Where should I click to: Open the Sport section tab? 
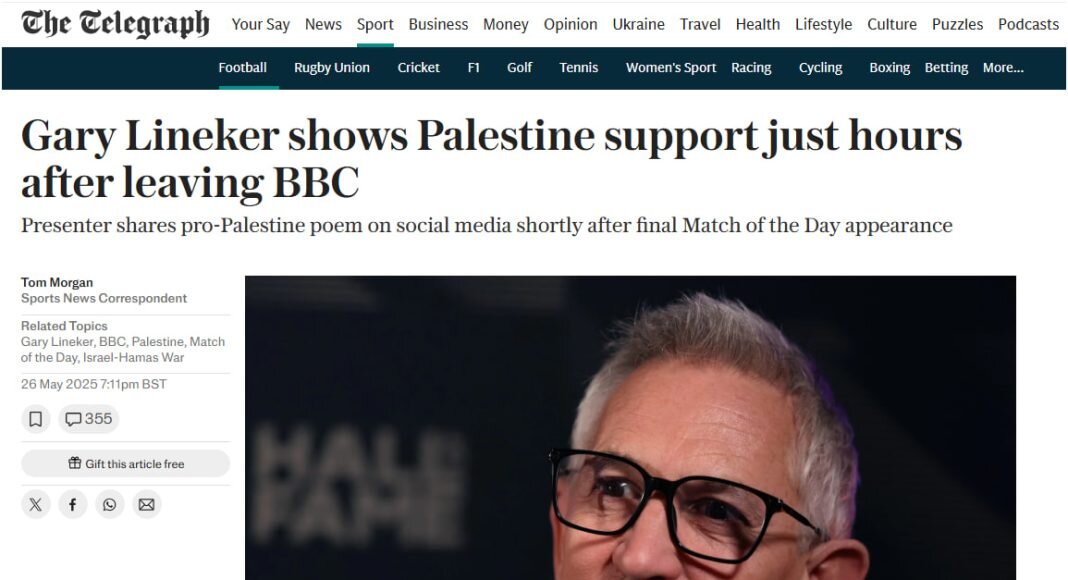pos(375,25)
